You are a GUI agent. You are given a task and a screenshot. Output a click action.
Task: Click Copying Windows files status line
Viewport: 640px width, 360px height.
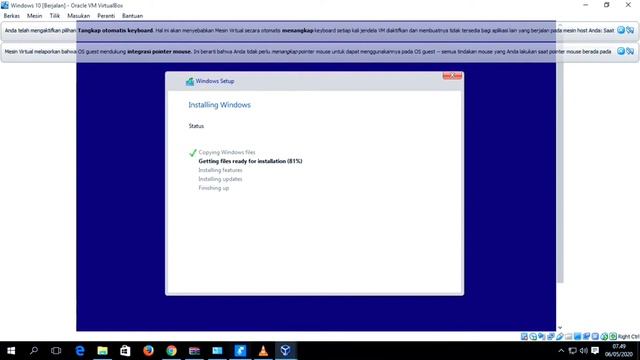click(x=227, y=152)
